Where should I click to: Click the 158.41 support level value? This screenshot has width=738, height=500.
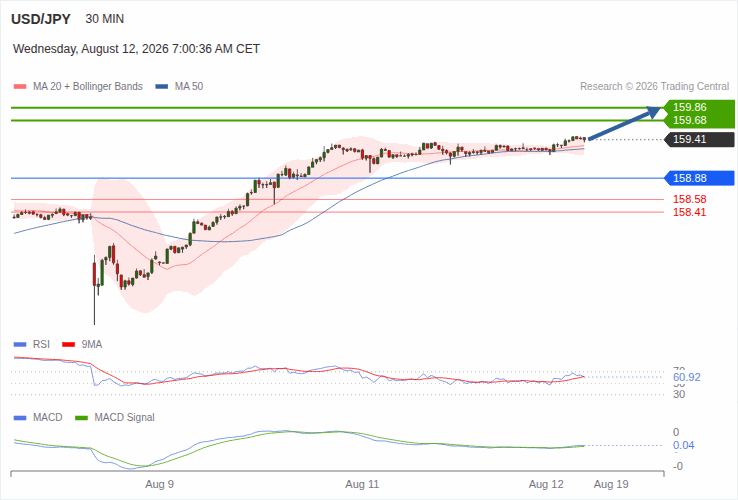coord(690,212)
